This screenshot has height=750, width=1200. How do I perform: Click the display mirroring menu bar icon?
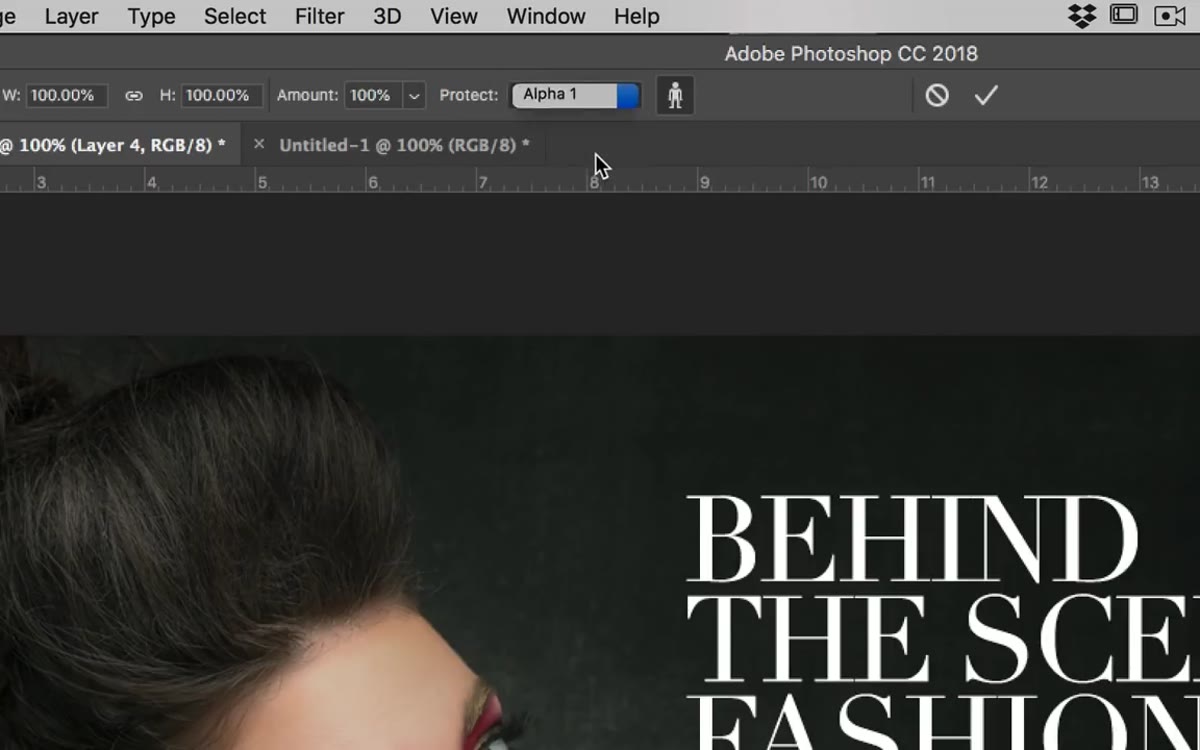click(x=1124, y=15)
